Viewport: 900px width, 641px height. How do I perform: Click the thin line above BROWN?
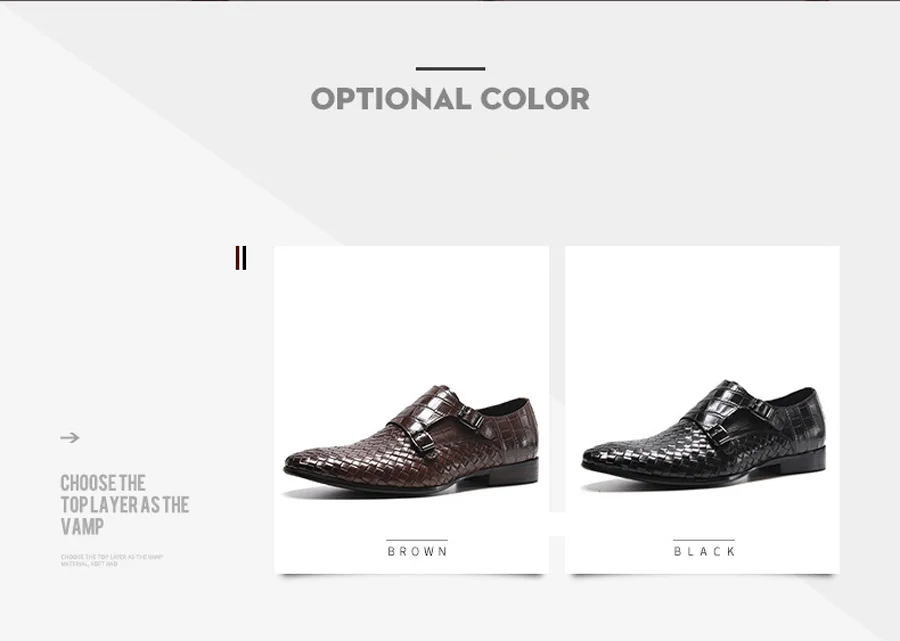417,540
